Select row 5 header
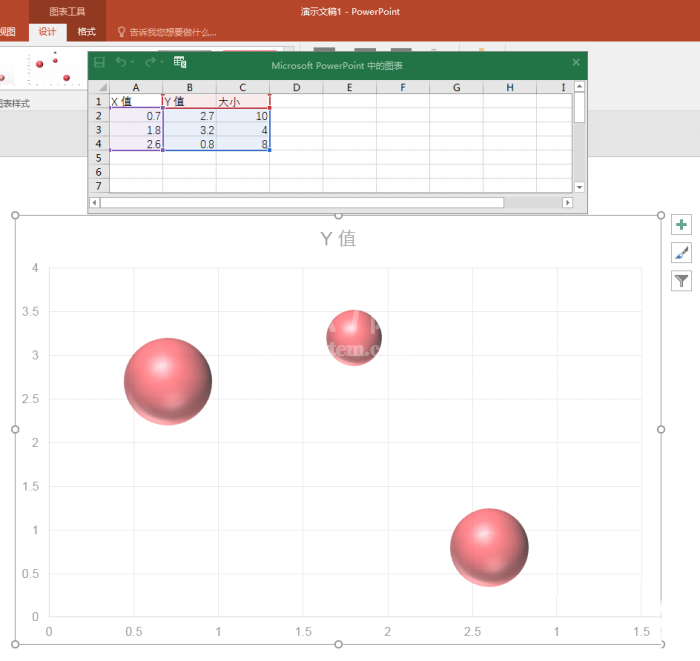The height and width of the screenshot is (661, 700). pos(99,158)
